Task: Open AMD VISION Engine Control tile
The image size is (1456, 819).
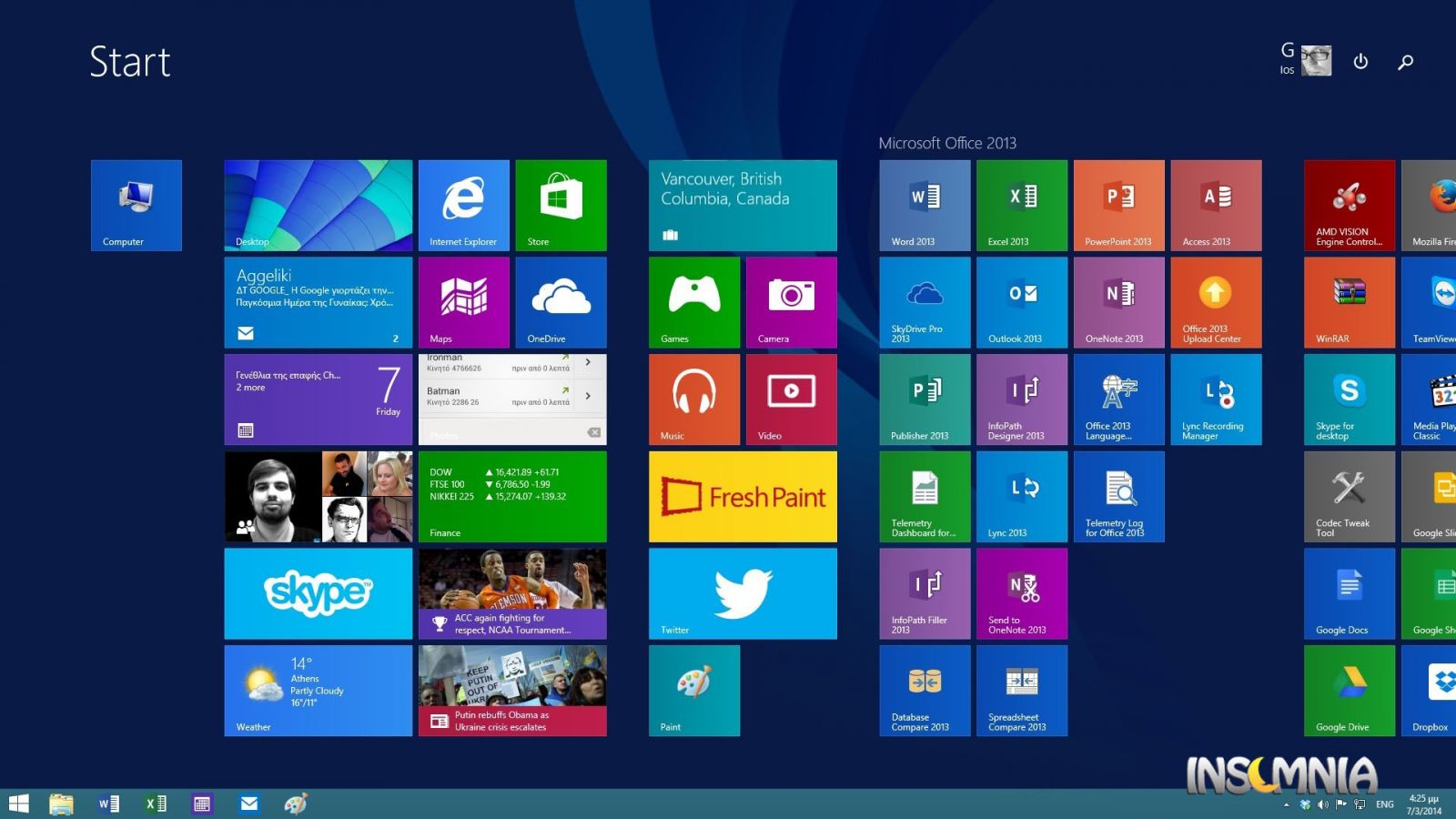Action: click(x=1350, y=206)
